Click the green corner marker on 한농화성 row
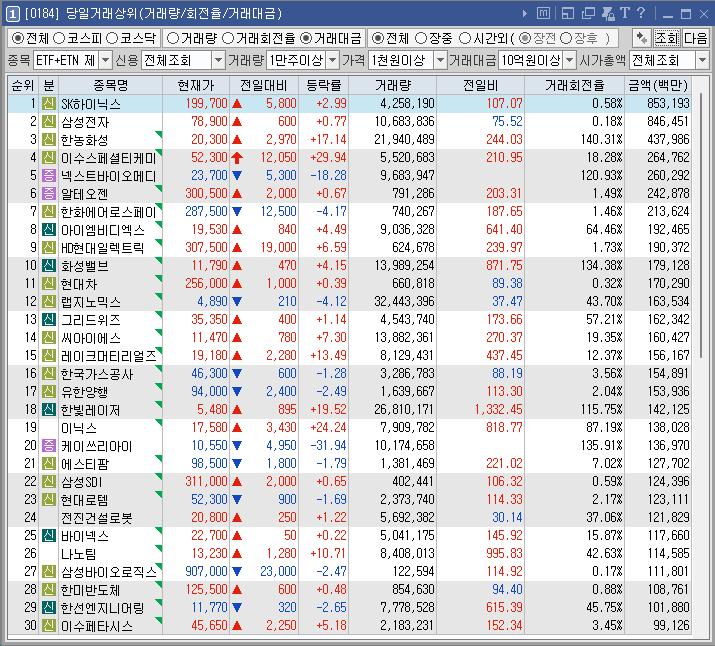715x646 pixels. 159,134
